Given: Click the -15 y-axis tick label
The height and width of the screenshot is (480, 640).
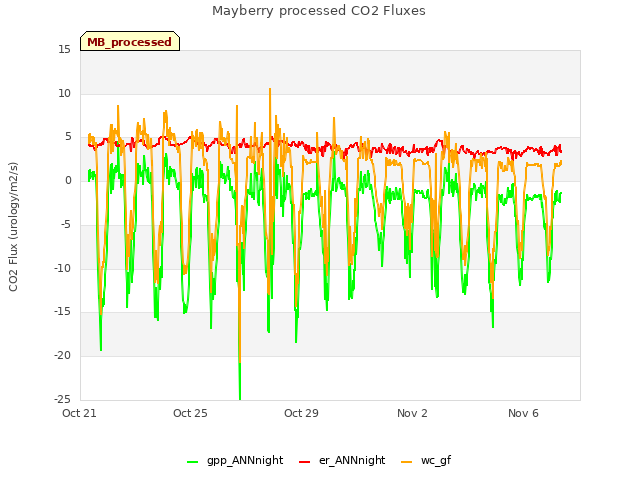Looking at the screenshot, I should pyautogui.click(x=62, y=312).
